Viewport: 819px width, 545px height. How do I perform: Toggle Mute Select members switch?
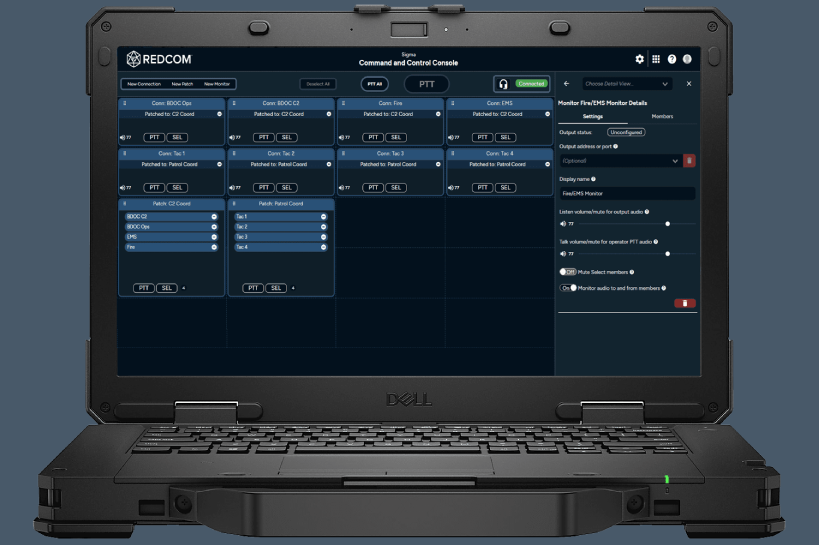(567, 271)
